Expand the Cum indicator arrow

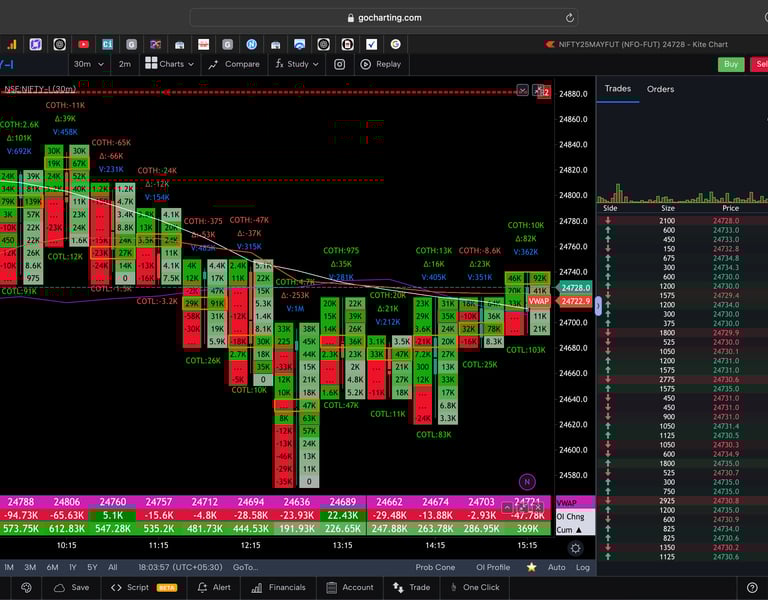click(x=579, y=530)
